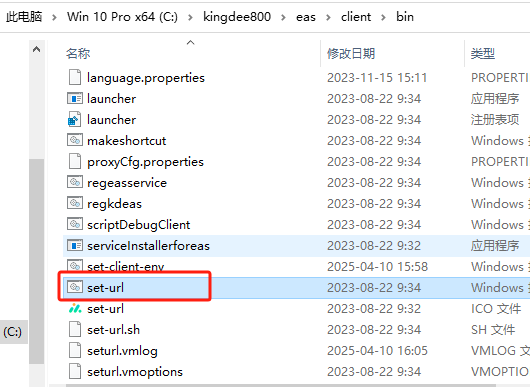The height and width of the screenshot is (387, 530).
Task: Click horizontal scrollbar at bottom of file list
Action: click(x=281, y=385)
